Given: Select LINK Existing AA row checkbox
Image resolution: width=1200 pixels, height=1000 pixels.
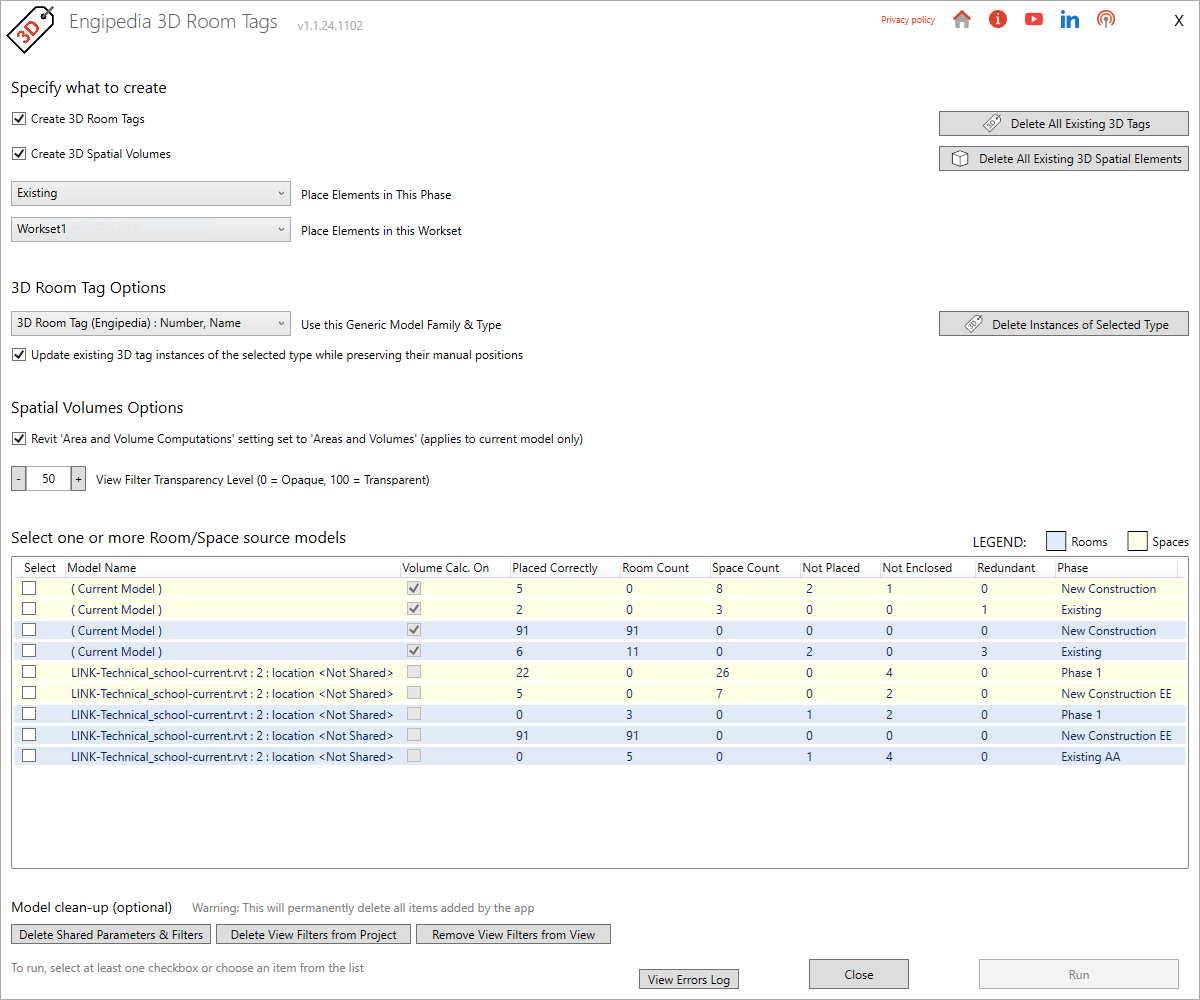Looking at the screenshot, I should (x=29, y=756).
